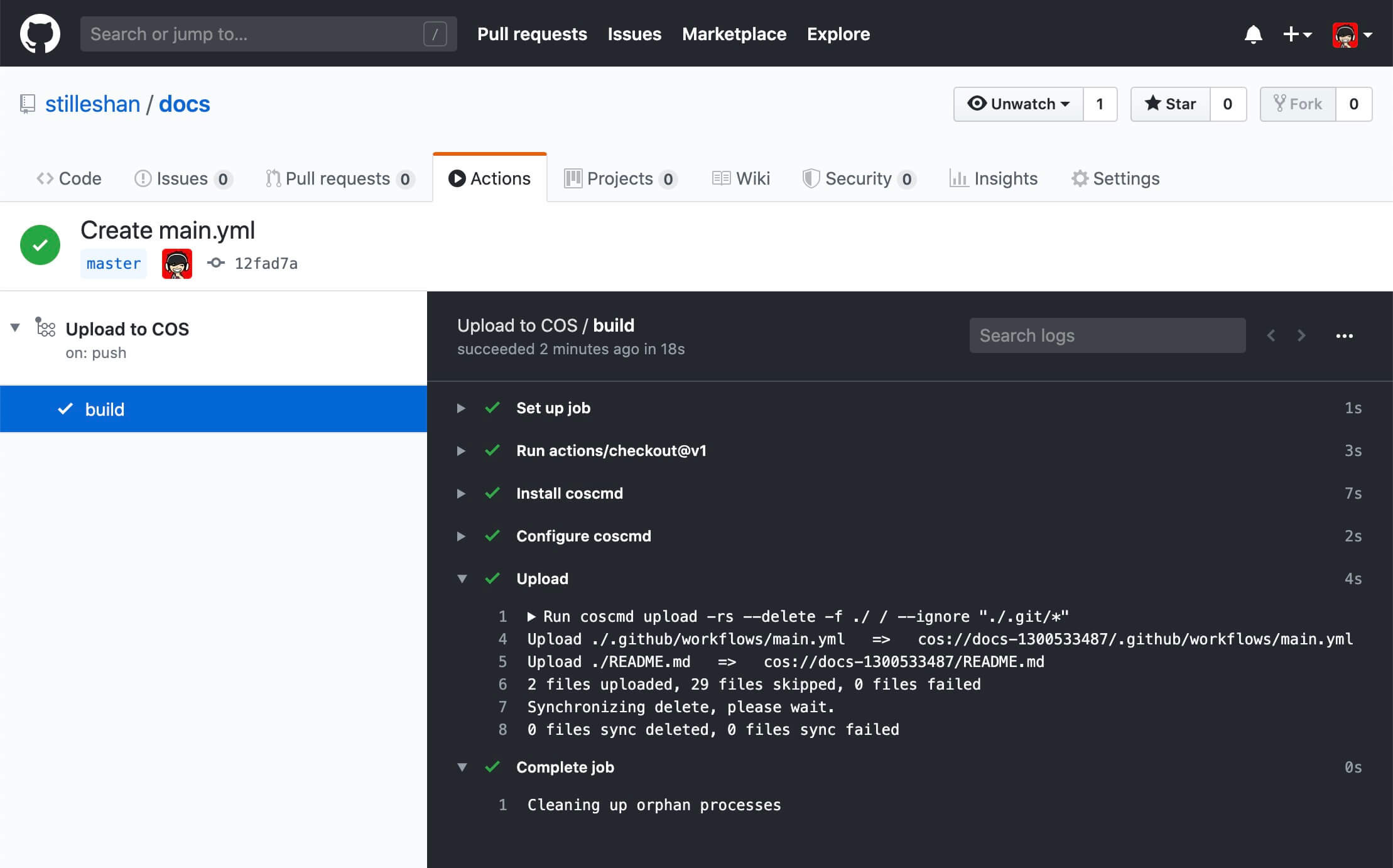Open the plus create-new menu
1393x868 pixels.
1297,34
